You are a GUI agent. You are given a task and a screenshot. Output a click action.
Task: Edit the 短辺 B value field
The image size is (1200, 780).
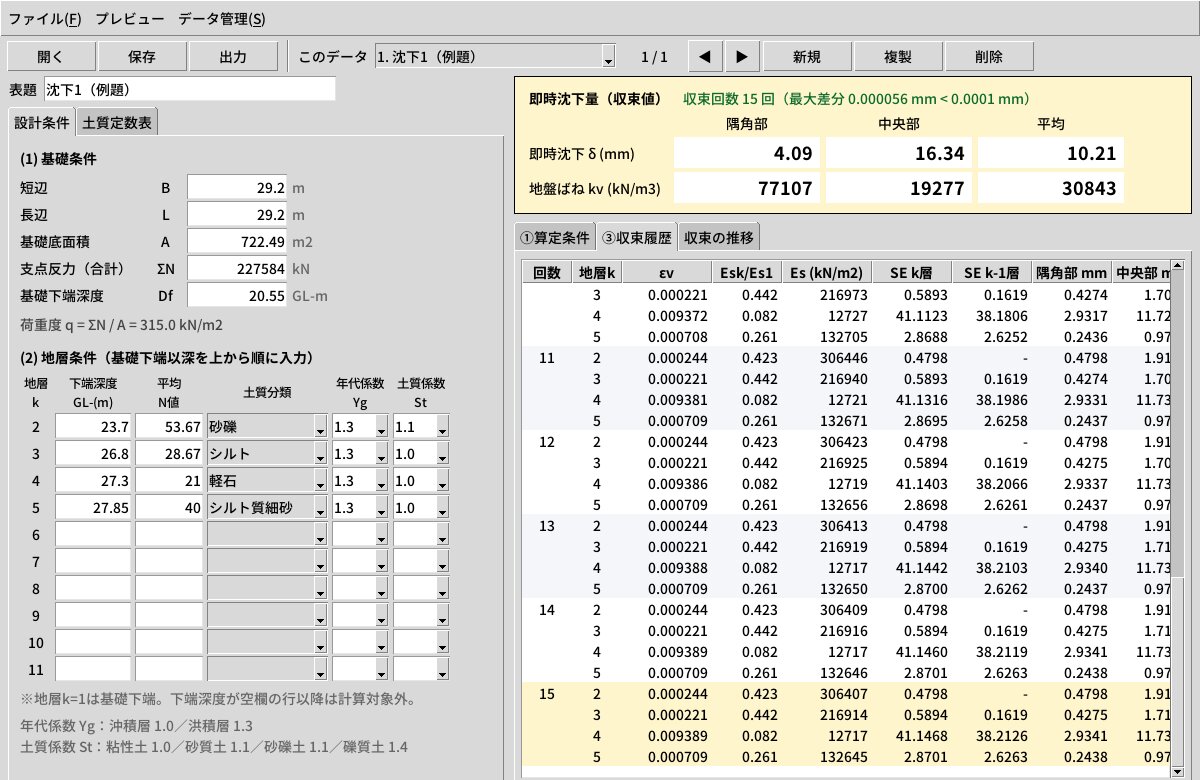(238, 187)
